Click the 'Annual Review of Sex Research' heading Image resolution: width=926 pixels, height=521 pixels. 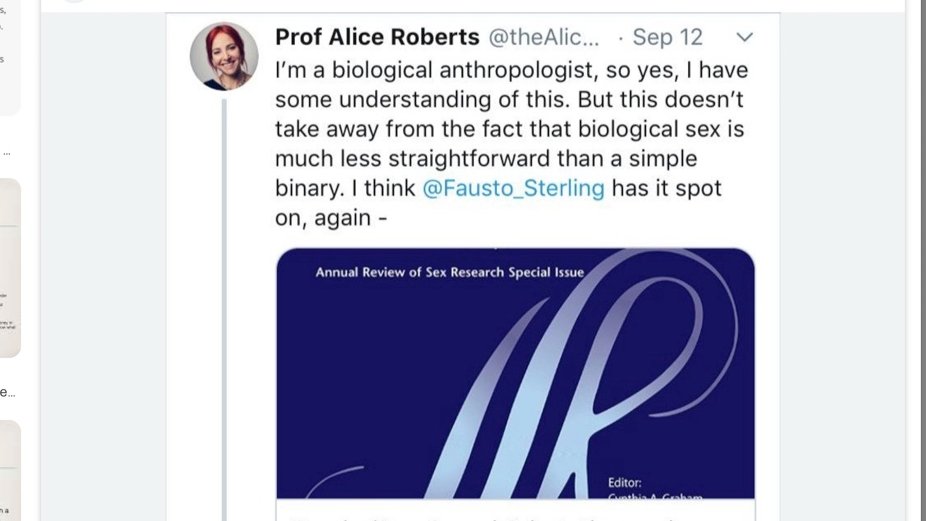pyautogui.click(x=450, y=271)
